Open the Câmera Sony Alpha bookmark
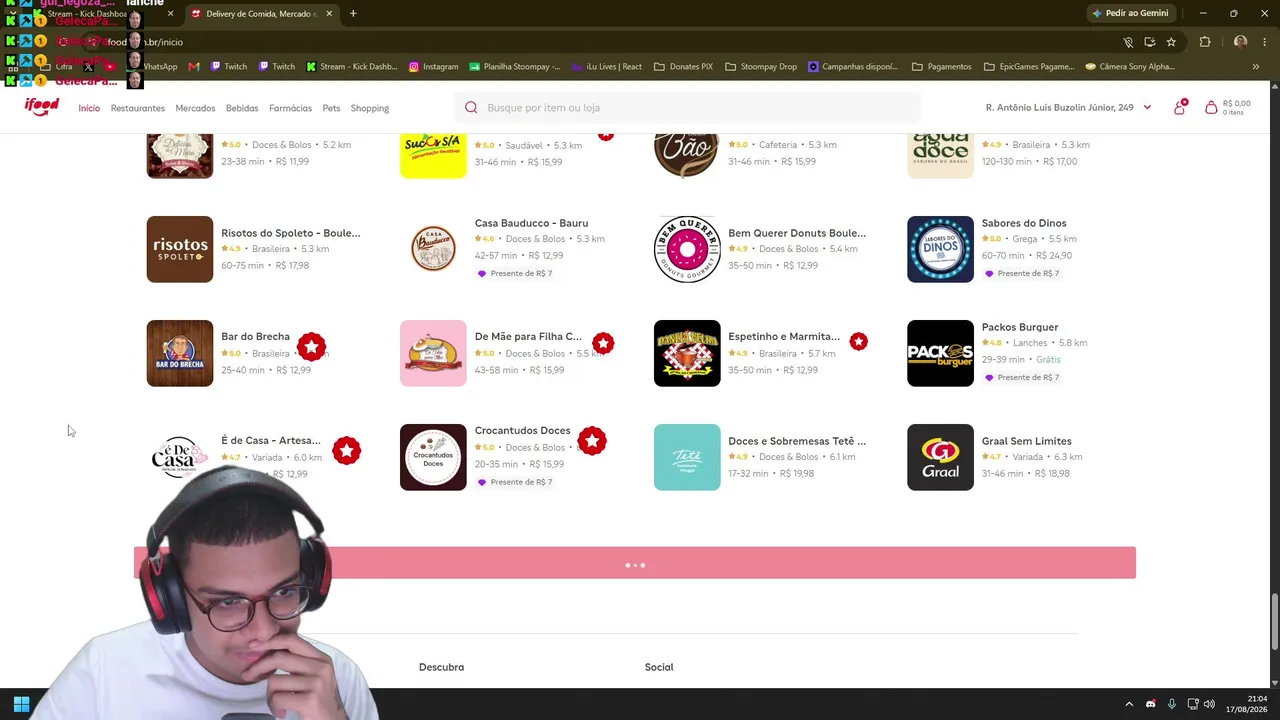 point(1130,67)
